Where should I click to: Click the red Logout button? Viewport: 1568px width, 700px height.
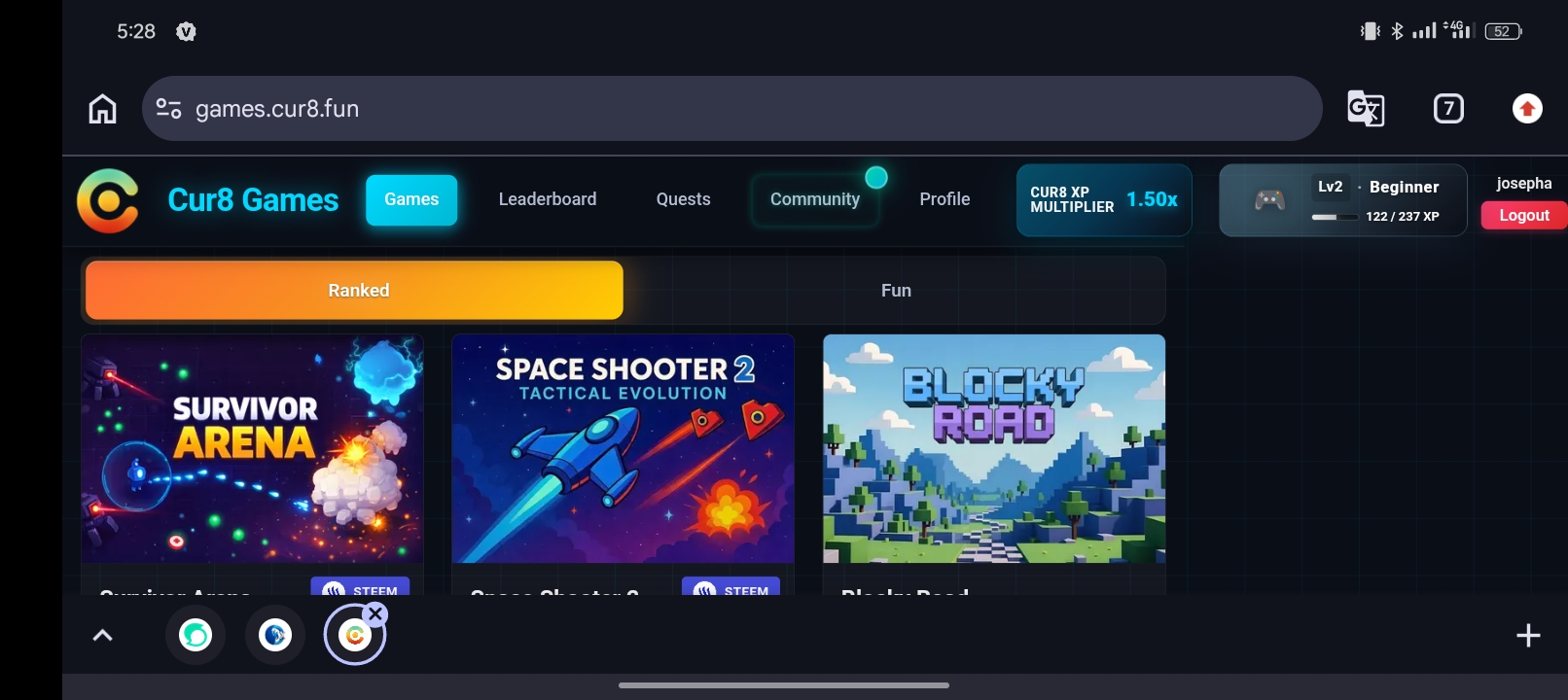tap(1523, 215)
